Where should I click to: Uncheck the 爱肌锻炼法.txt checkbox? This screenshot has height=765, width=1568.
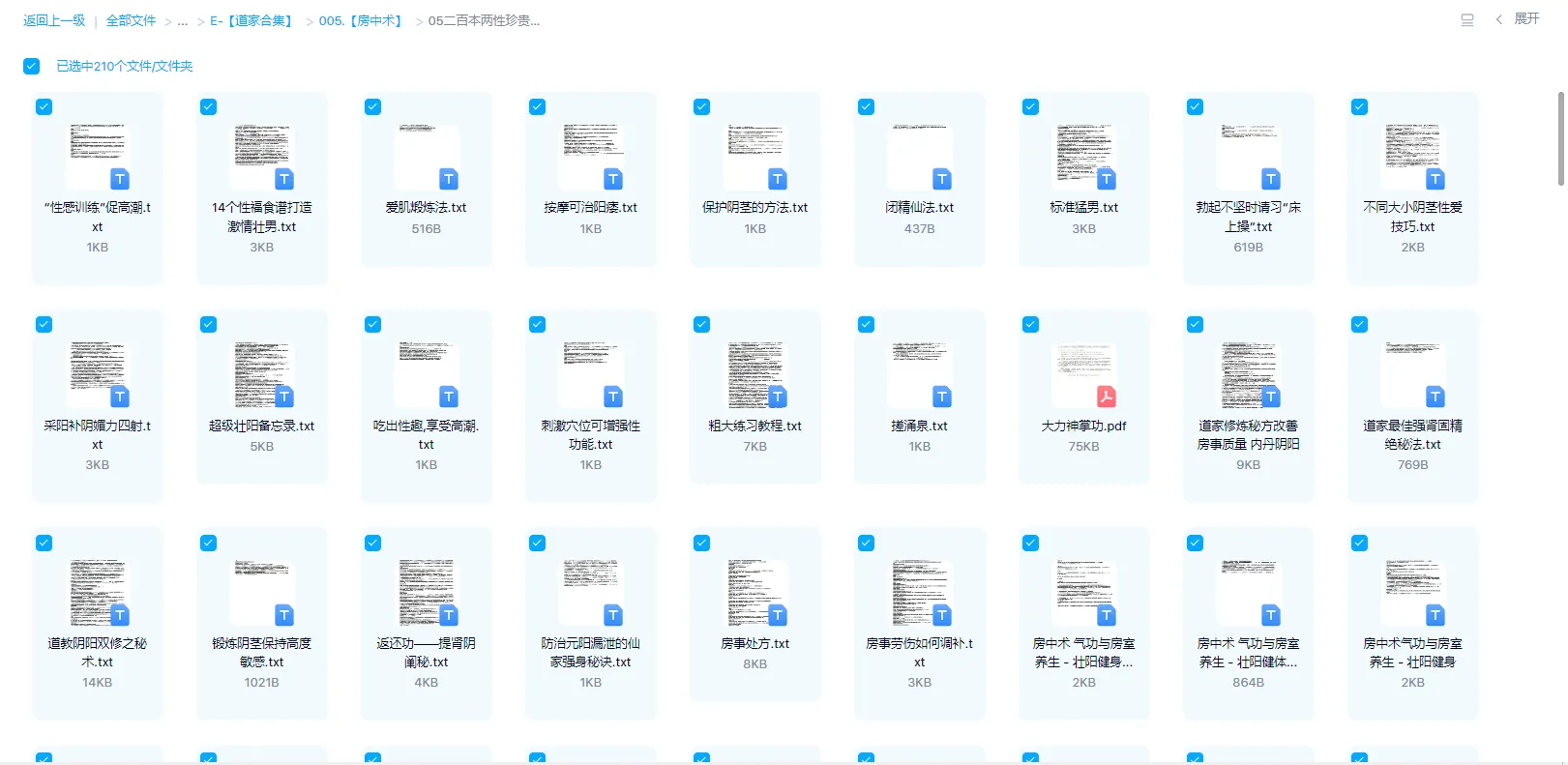pos(372,107)
